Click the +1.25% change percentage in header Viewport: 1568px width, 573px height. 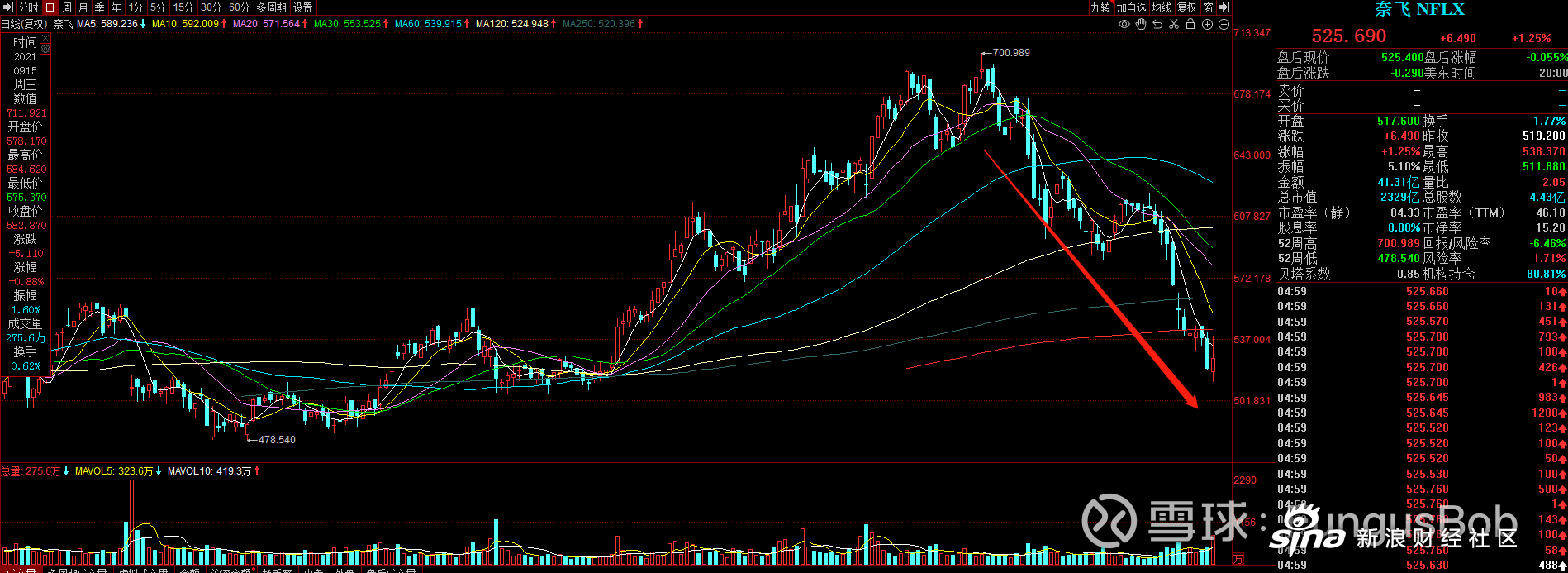(1532, 39)
